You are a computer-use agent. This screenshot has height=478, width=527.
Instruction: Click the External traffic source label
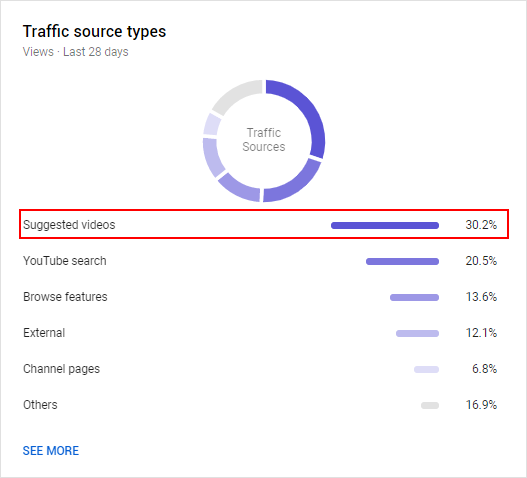[44, 333]
